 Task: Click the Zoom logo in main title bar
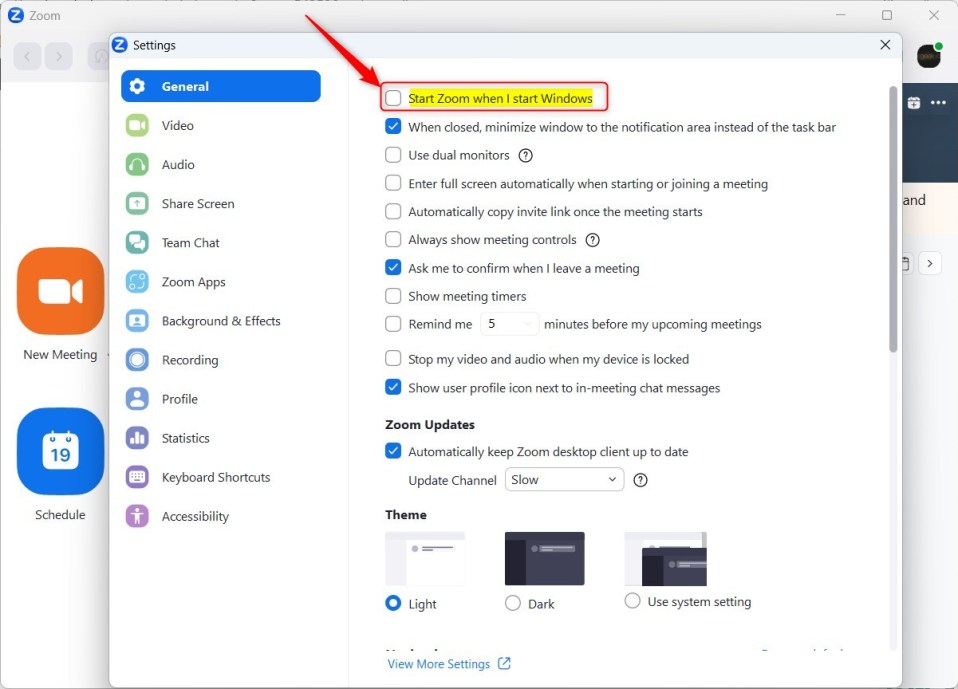click(16, 15)
